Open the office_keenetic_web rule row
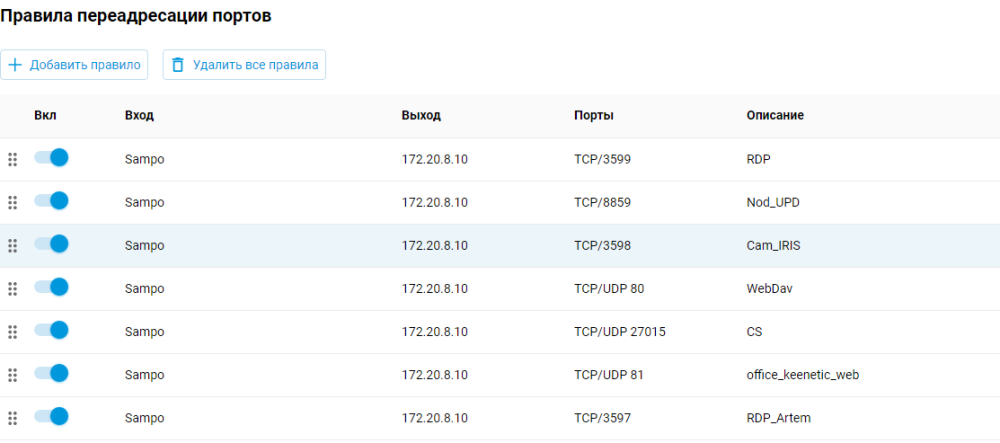 [803, 375]
